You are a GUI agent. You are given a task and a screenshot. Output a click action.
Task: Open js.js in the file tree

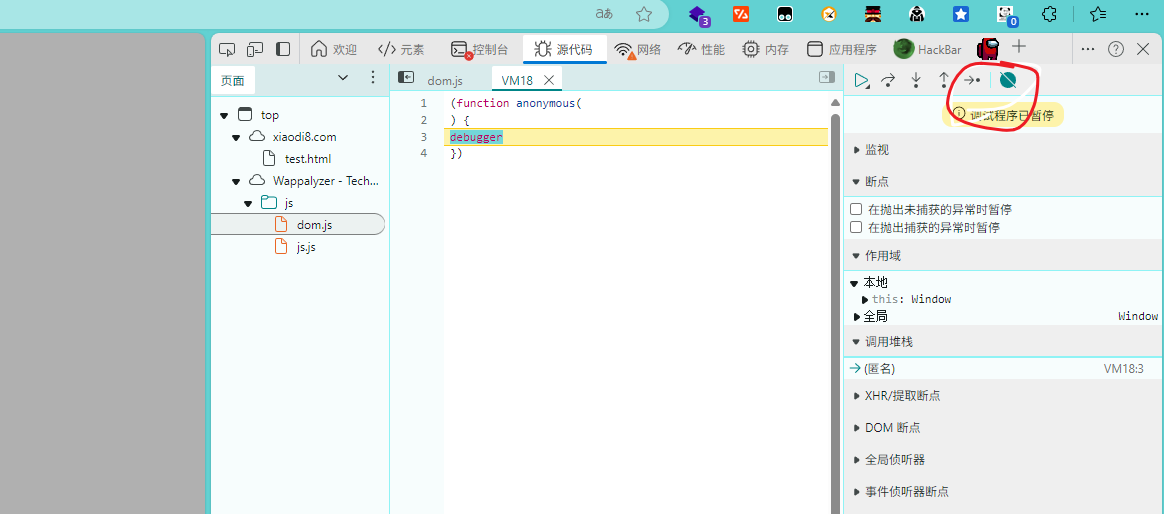pyautogui.click(x=306, y=247)
